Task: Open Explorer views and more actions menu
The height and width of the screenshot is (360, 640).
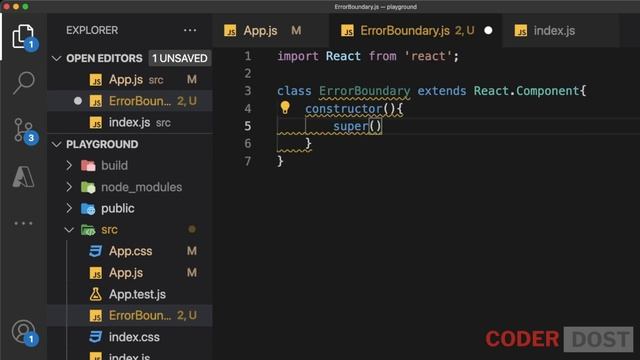Action: (x=190, y=30)
